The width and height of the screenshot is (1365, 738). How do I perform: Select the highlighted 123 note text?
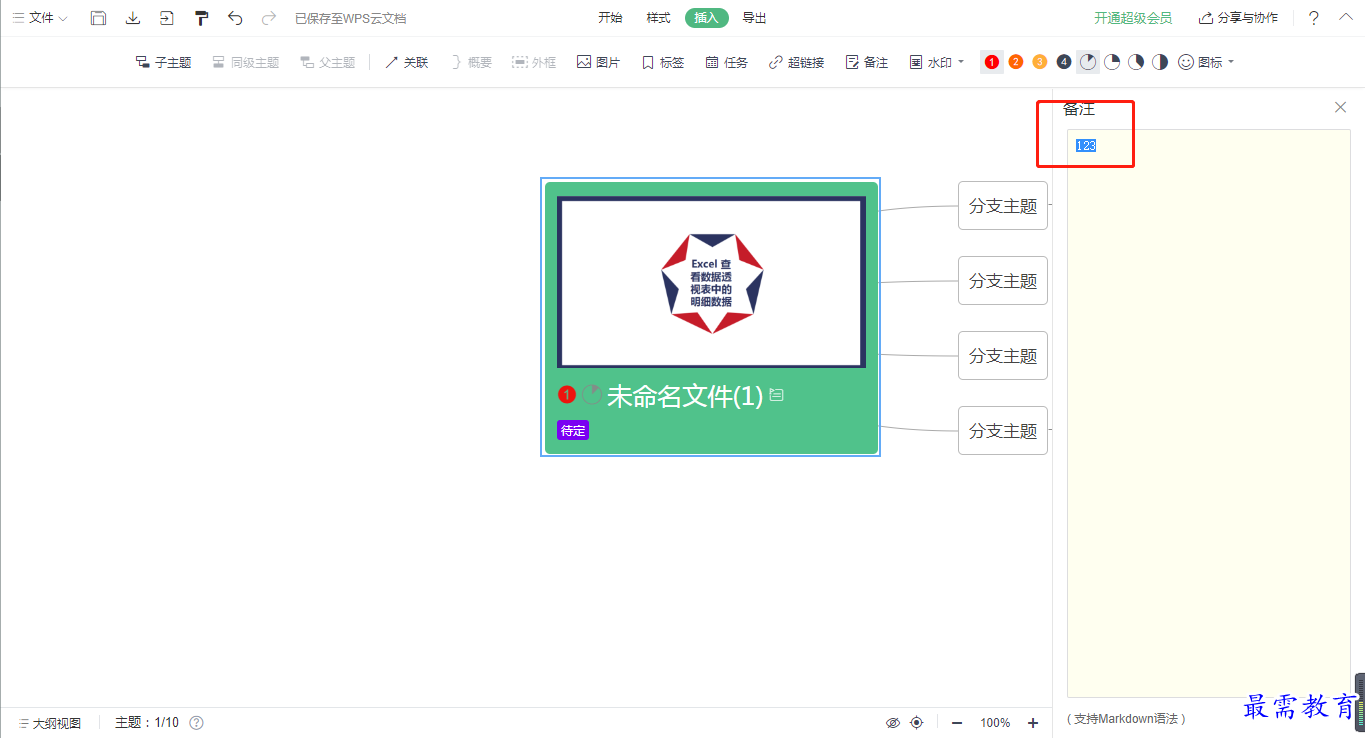(1086, 146)
